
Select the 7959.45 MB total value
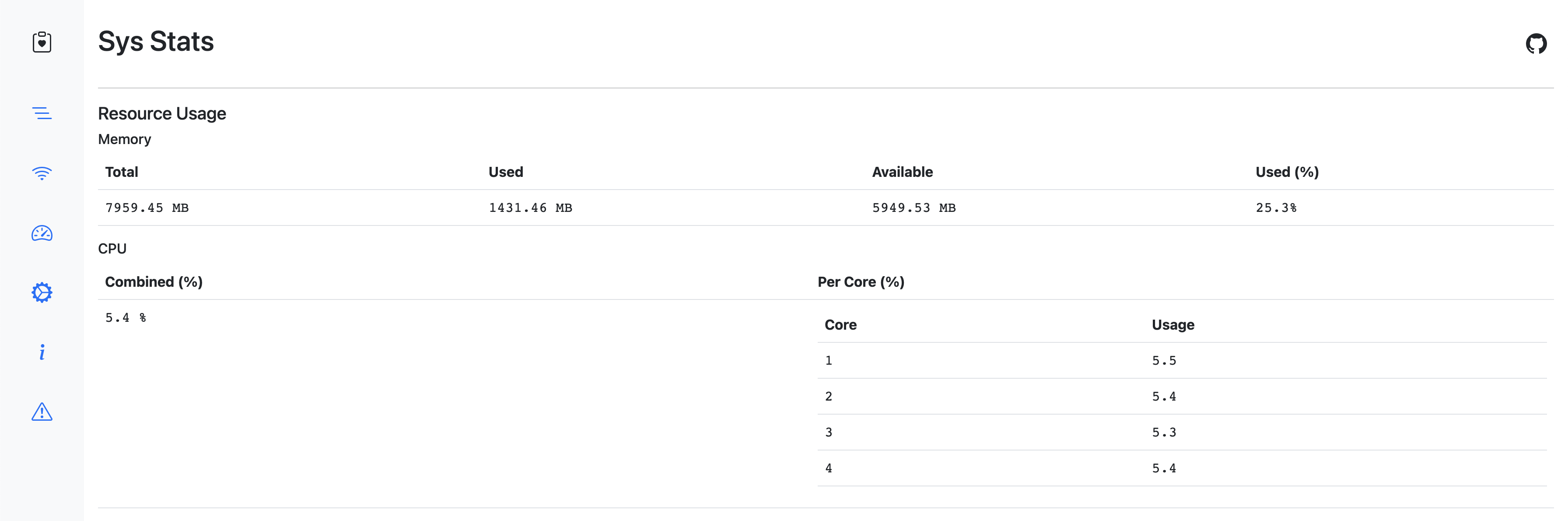point(147,208)
